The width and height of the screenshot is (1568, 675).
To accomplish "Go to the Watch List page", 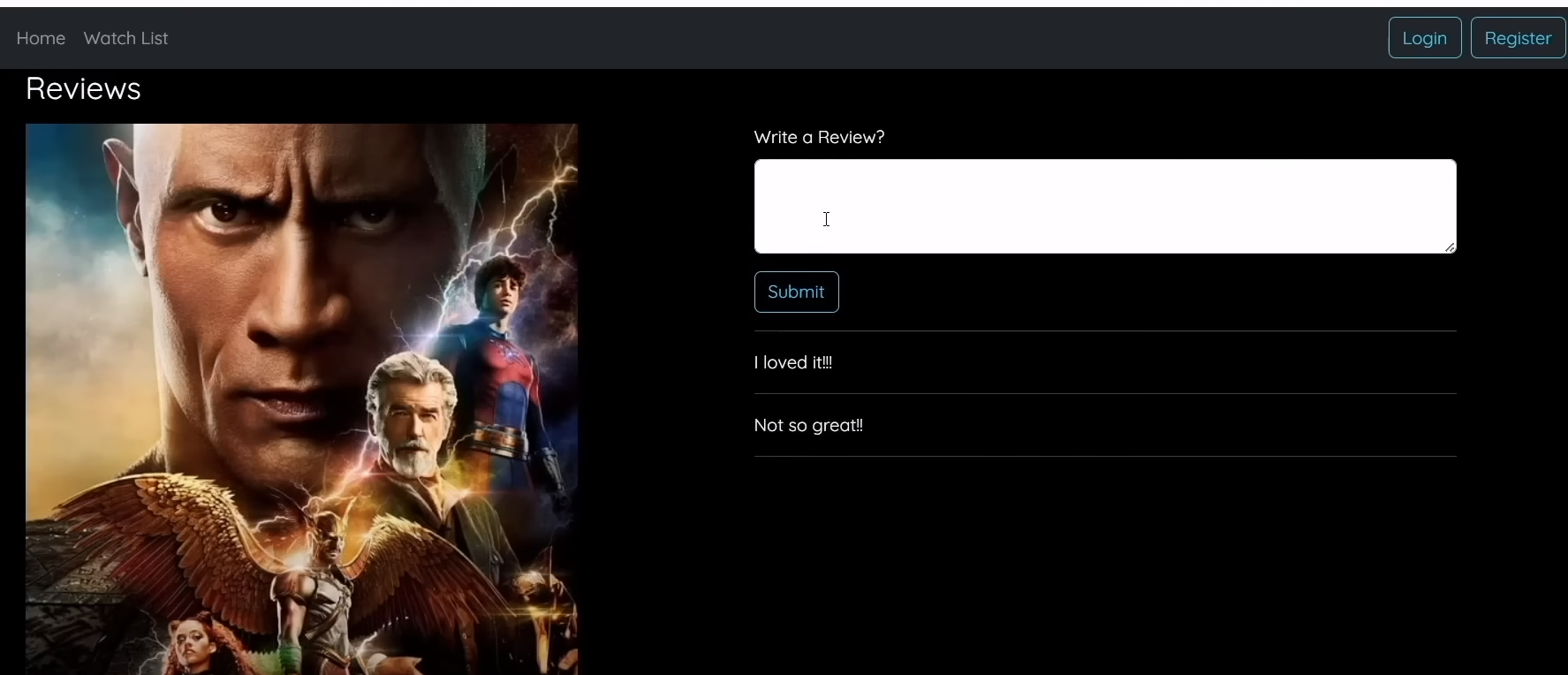I will coord(125,38).
